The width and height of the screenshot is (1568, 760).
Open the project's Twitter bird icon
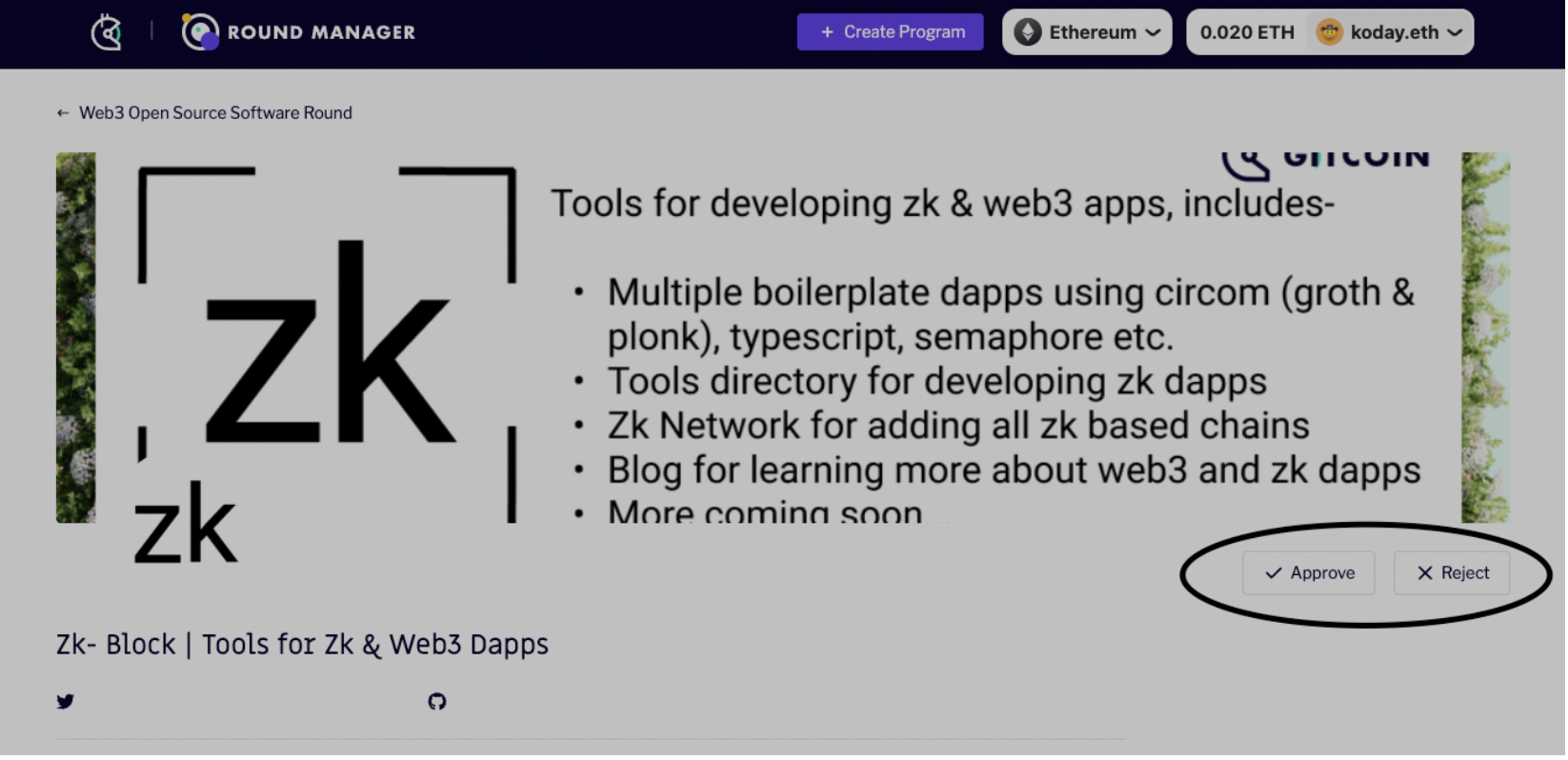65,703
